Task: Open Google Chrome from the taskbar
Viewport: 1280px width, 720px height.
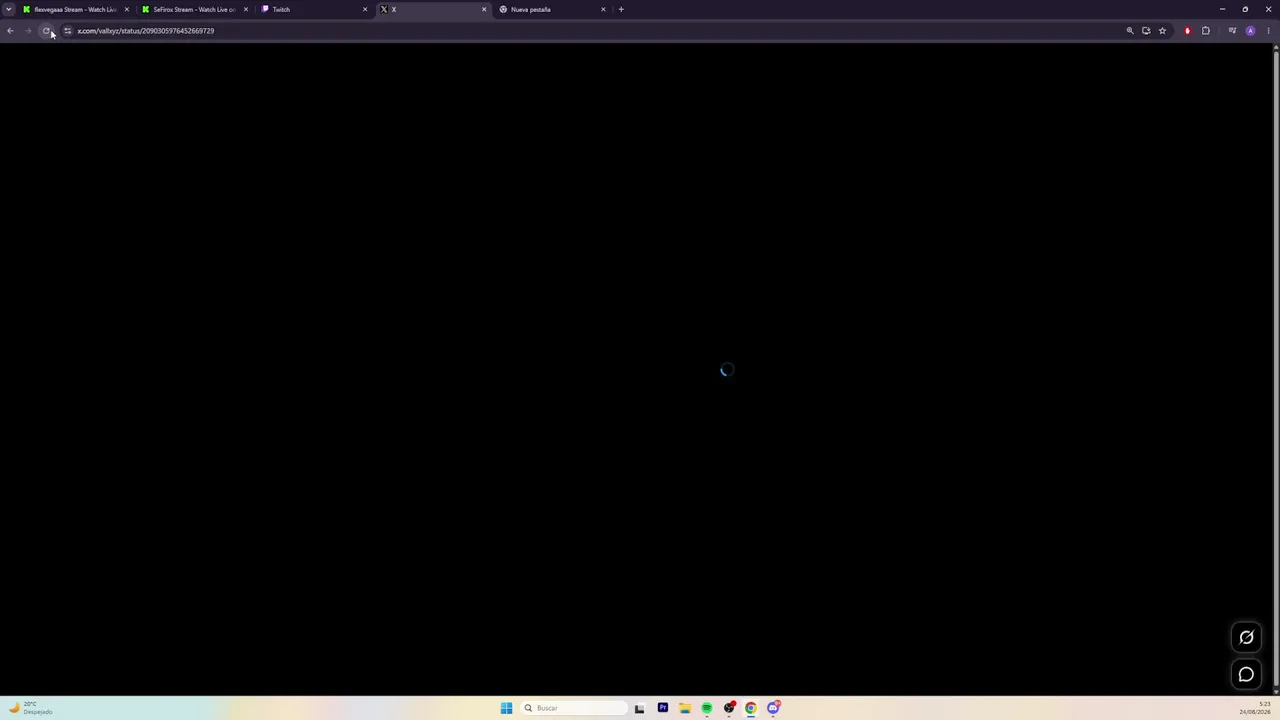Action: coord(751,708)
